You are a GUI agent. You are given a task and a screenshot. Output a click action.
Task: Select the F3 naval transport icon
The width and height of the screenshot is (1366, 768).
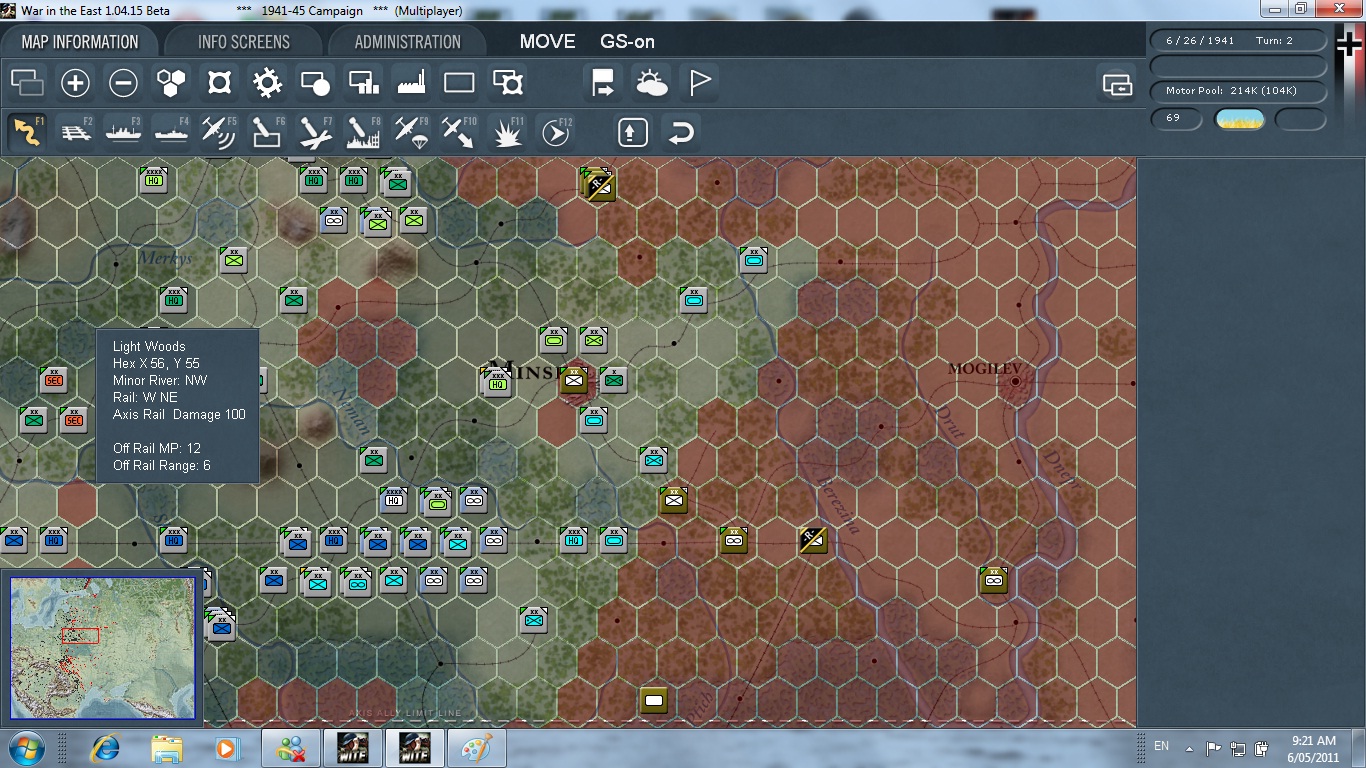pos(123,132)
